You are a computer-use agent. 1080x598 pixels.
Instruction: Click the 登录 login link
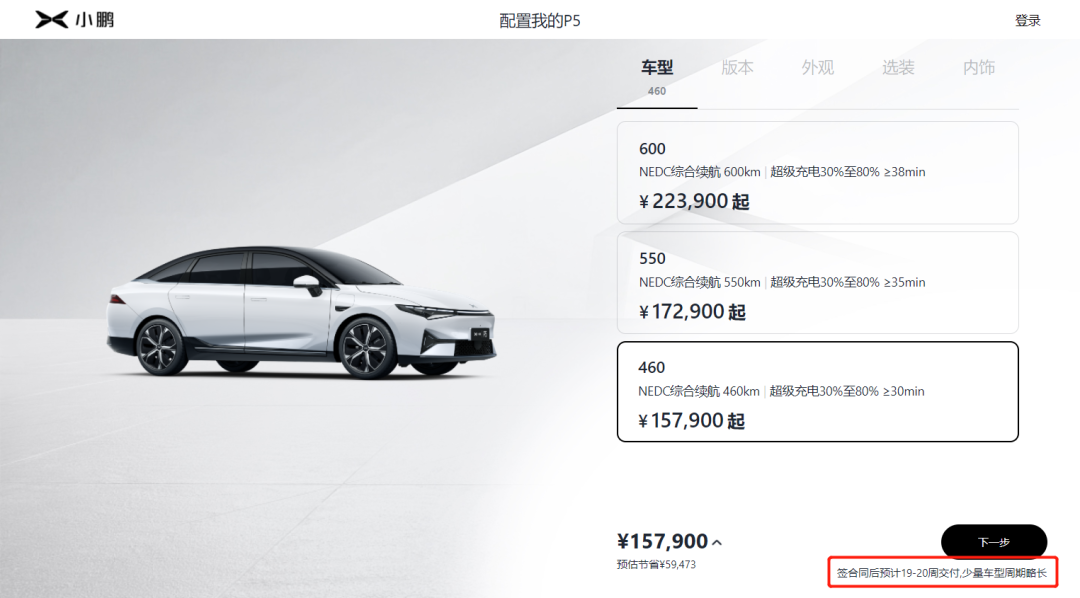point(1028,21)
